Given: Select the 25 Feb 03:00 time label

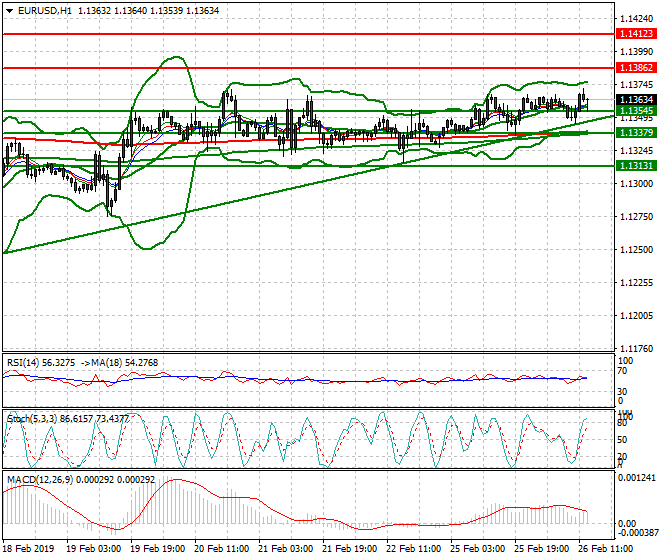Looking at the screenshot, I should (x=477, y=549).
